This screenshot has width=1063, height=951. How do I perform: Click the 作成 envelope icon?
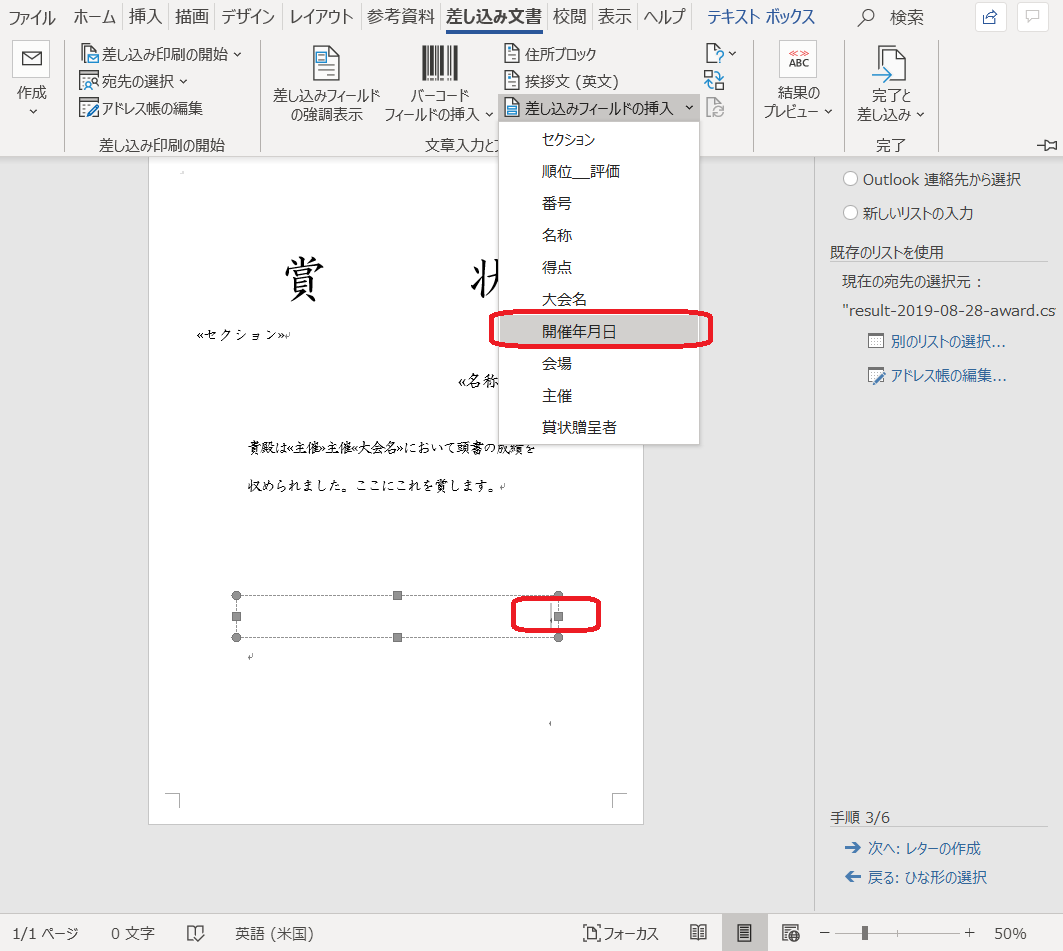tap(31, 60)
